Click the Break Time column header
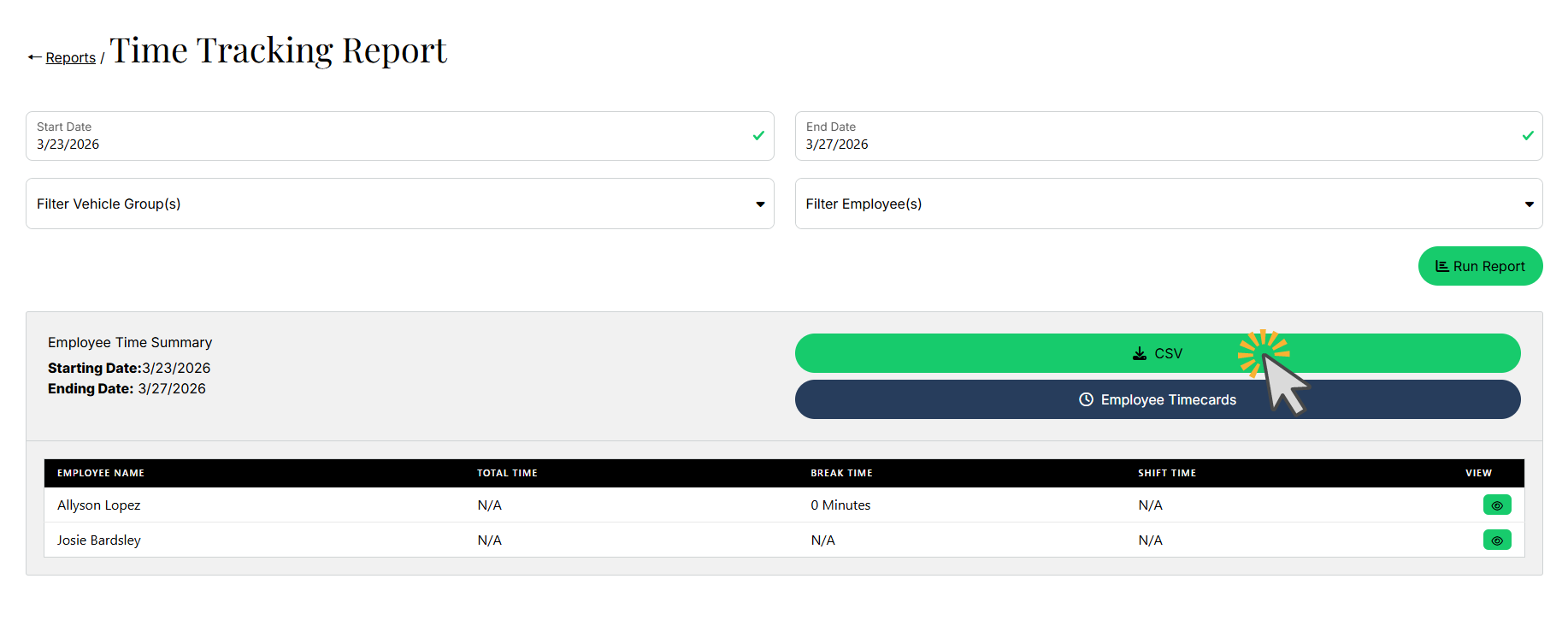Screen dimensions: 1568x620 pyautogui.click(x=841, y=473)
